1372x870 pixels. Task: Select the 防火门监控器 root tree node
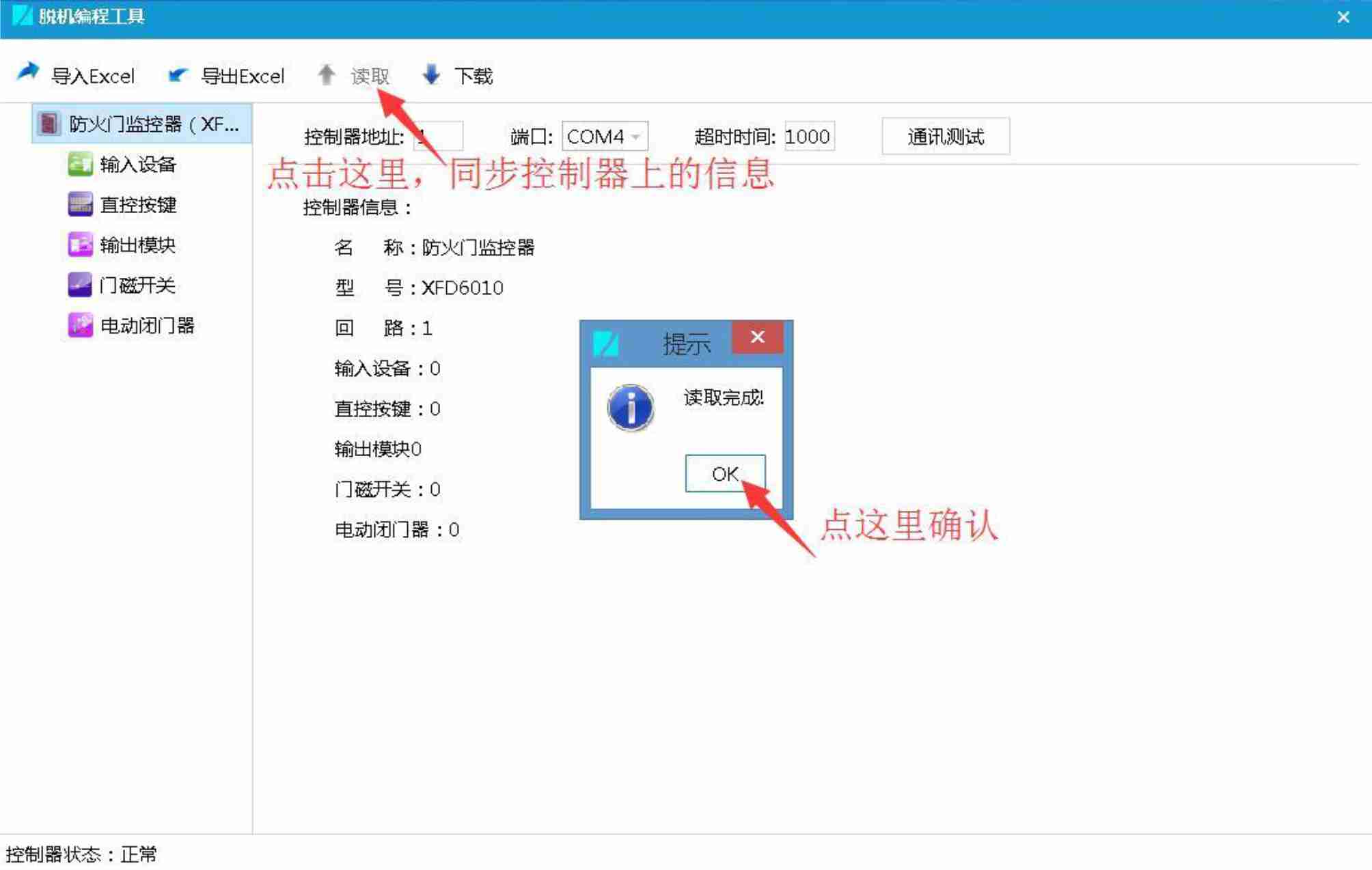tap(153, 124)
